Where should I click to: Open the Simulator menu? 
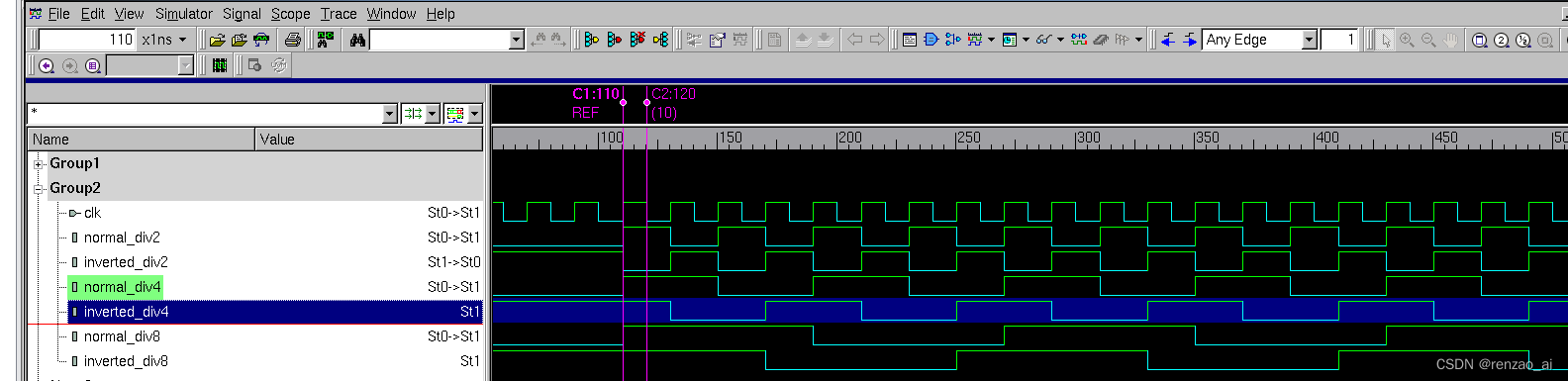pyautogui.click(x=184, y=14)
